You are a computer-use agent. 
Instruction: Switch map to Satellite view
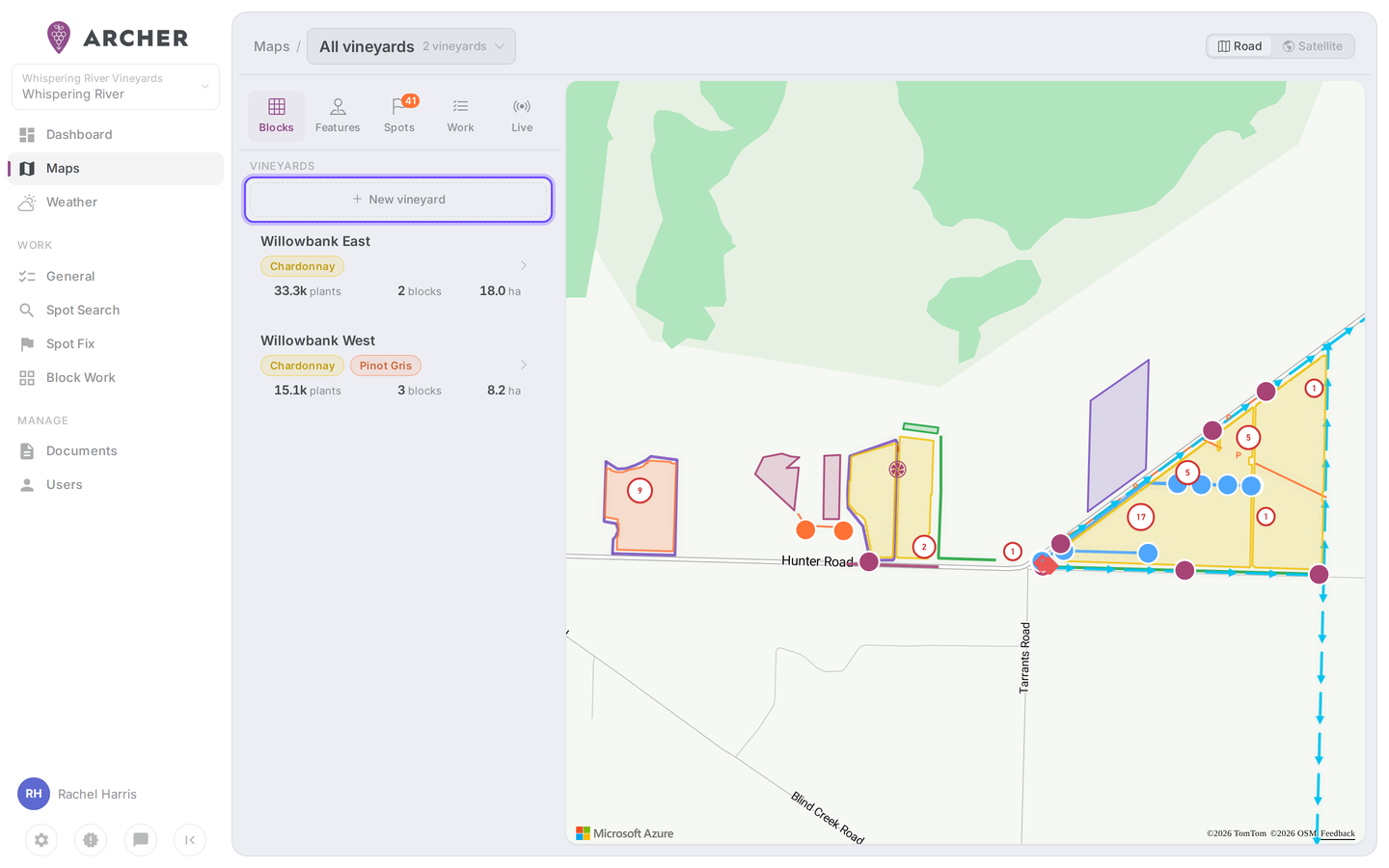[1313, 46]
